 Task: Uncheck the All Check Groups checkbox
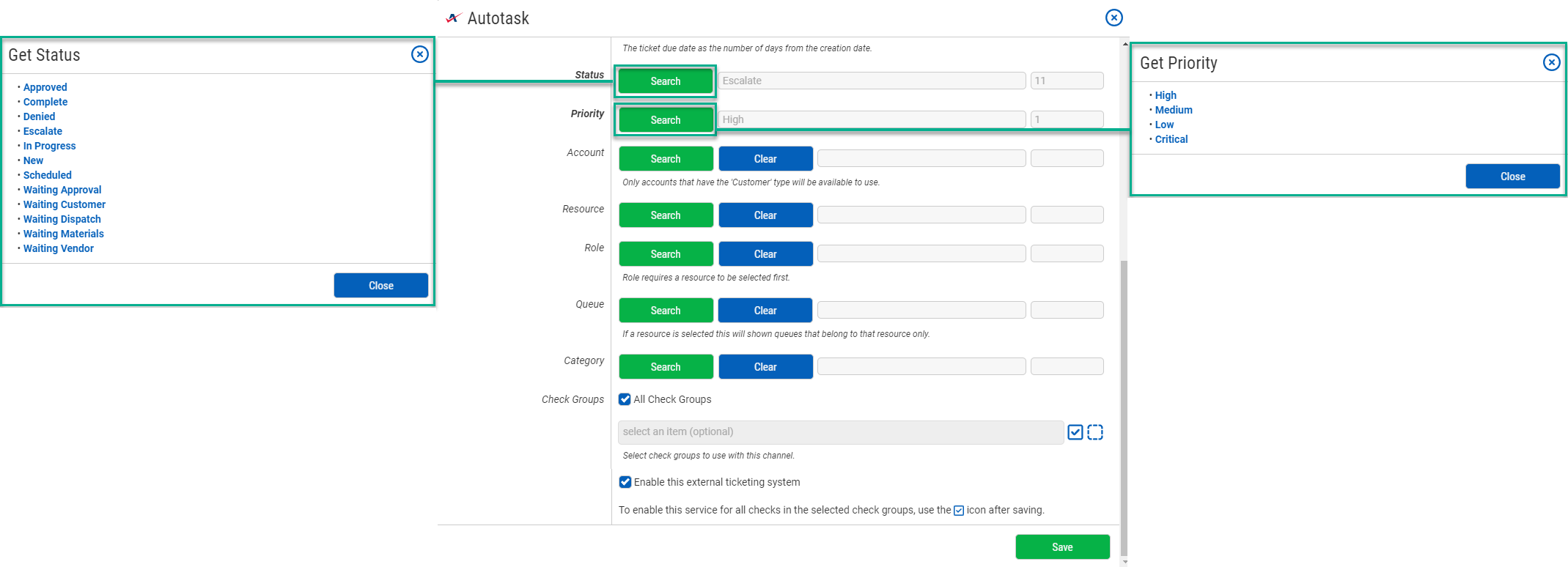625,399
